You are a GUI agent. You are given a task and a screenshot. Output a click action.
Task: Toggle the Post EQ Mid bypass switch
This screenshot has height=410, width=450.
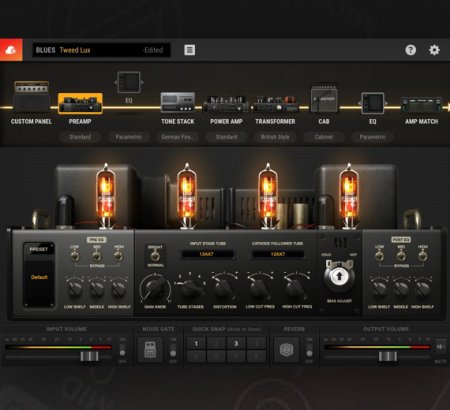coord(401,256)
